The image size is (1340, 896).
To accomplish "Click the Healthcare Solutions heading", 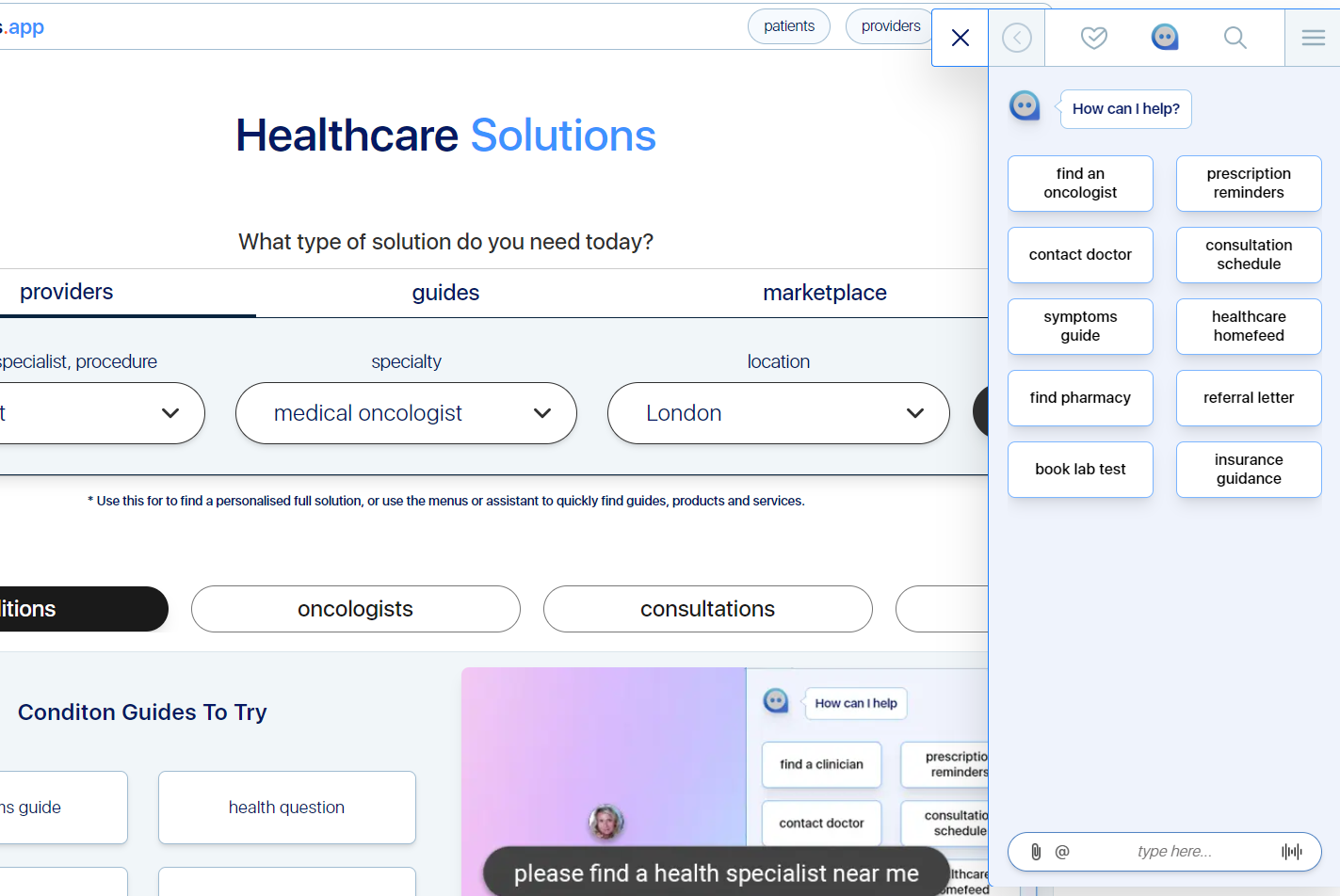I will [x=445, y=136].
